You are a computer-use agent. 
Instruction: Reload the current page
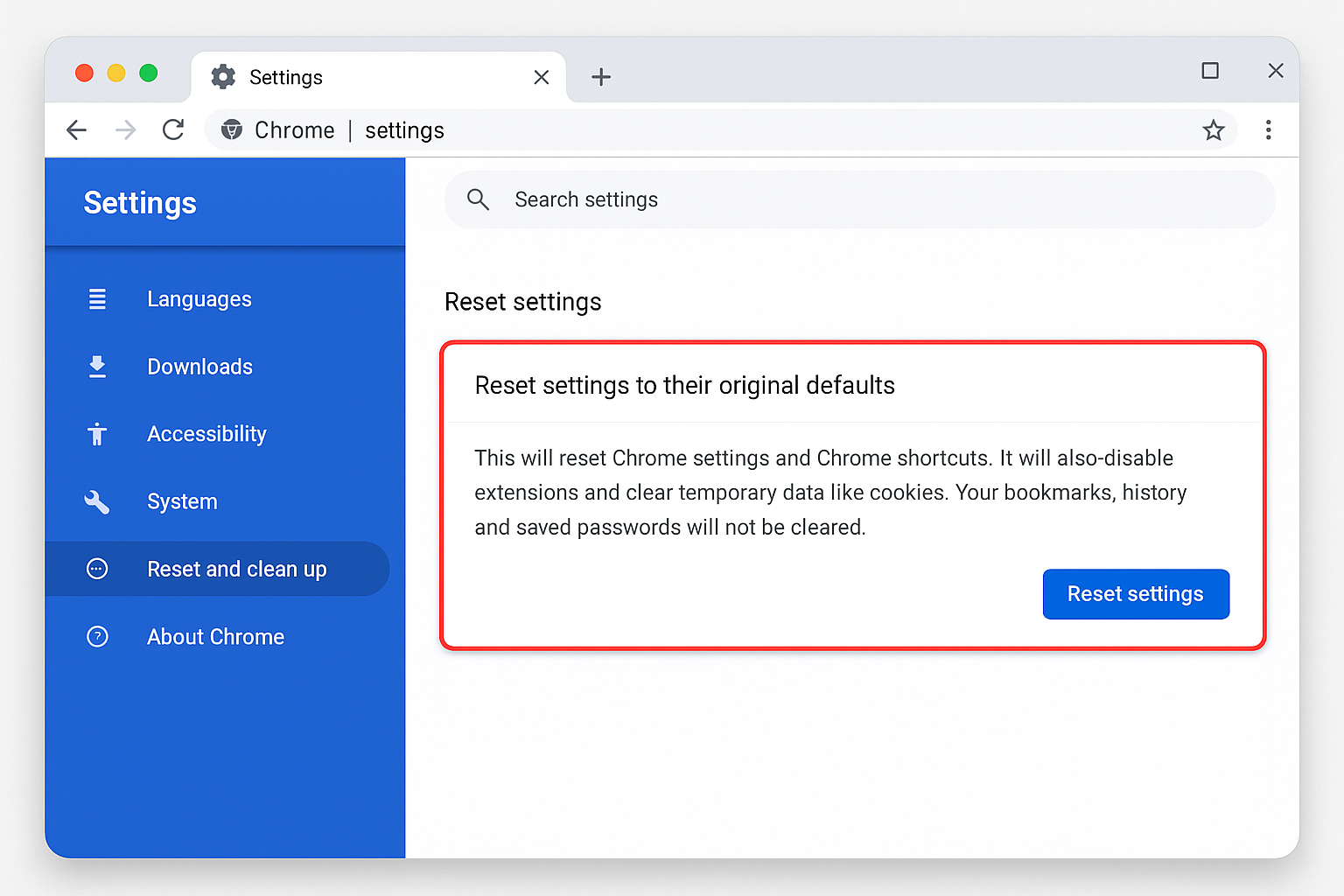(x=173, y=129)
